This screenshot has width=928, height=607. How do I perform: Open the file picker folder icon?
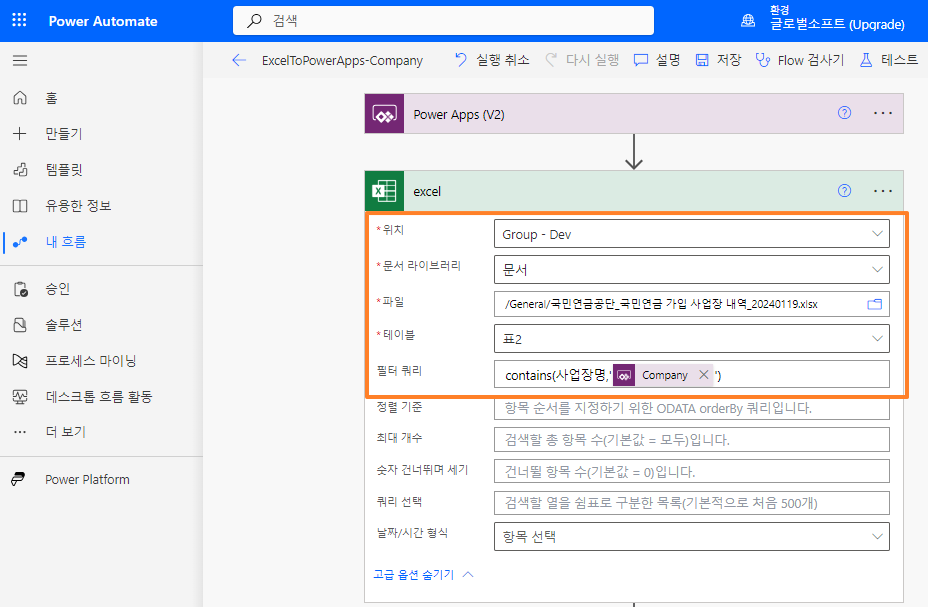pos(875,304)
